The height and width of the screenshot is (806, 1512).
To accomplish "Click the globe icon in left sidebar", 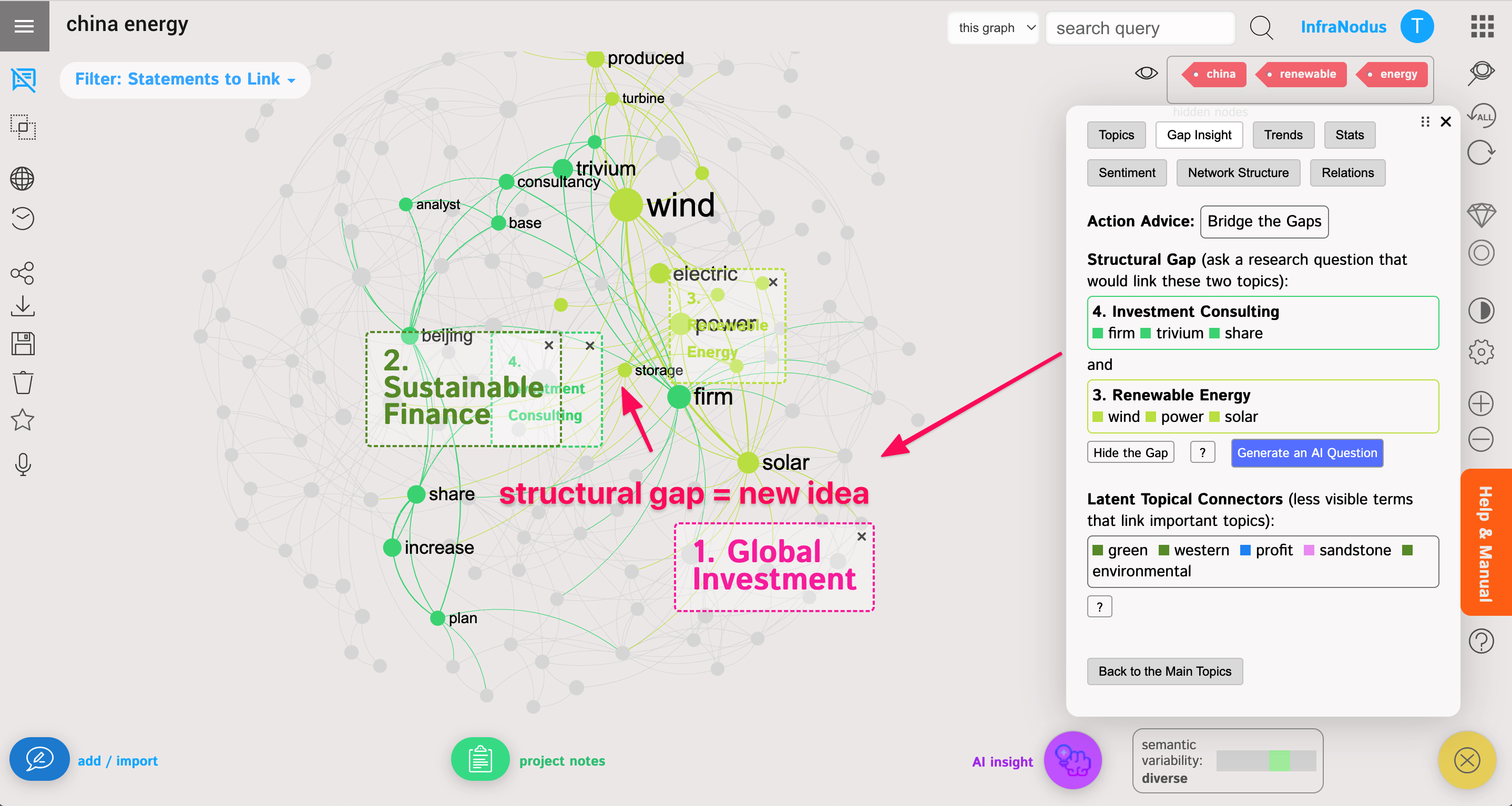I will (22, 178).
